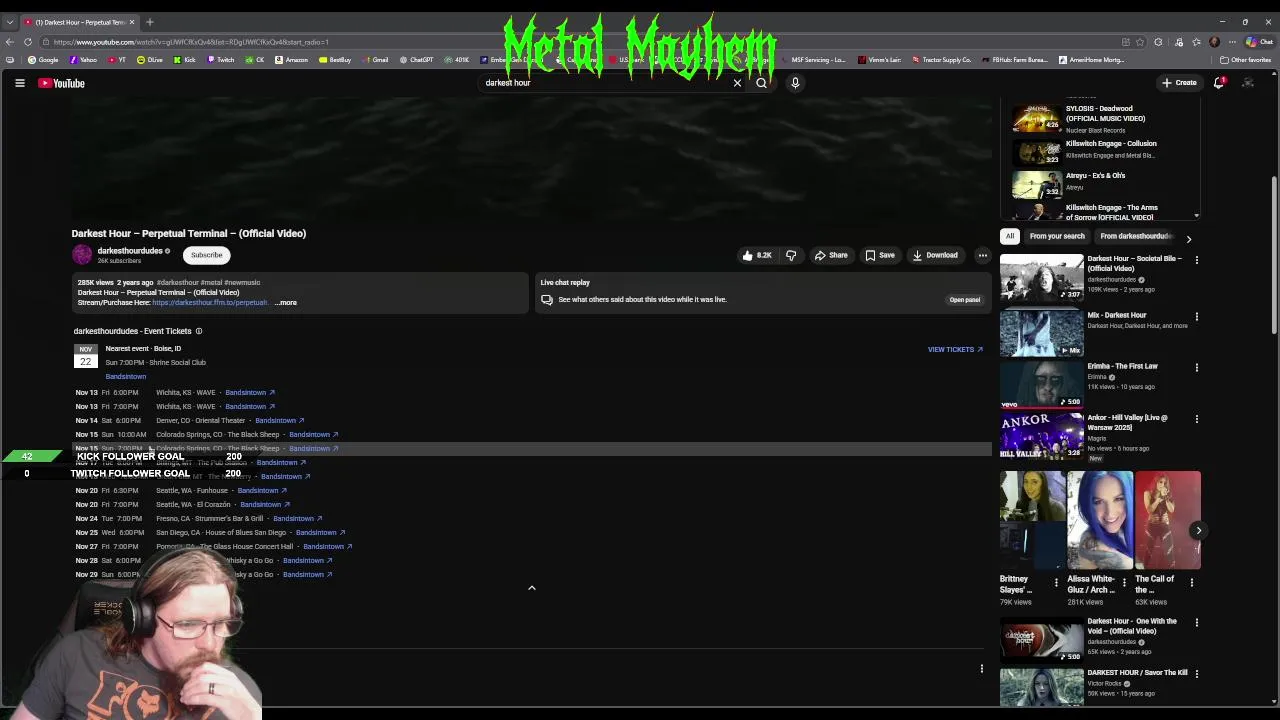Download the video
The height and width of the screenshot is (720, 1280).
click(x=935, y=255)
